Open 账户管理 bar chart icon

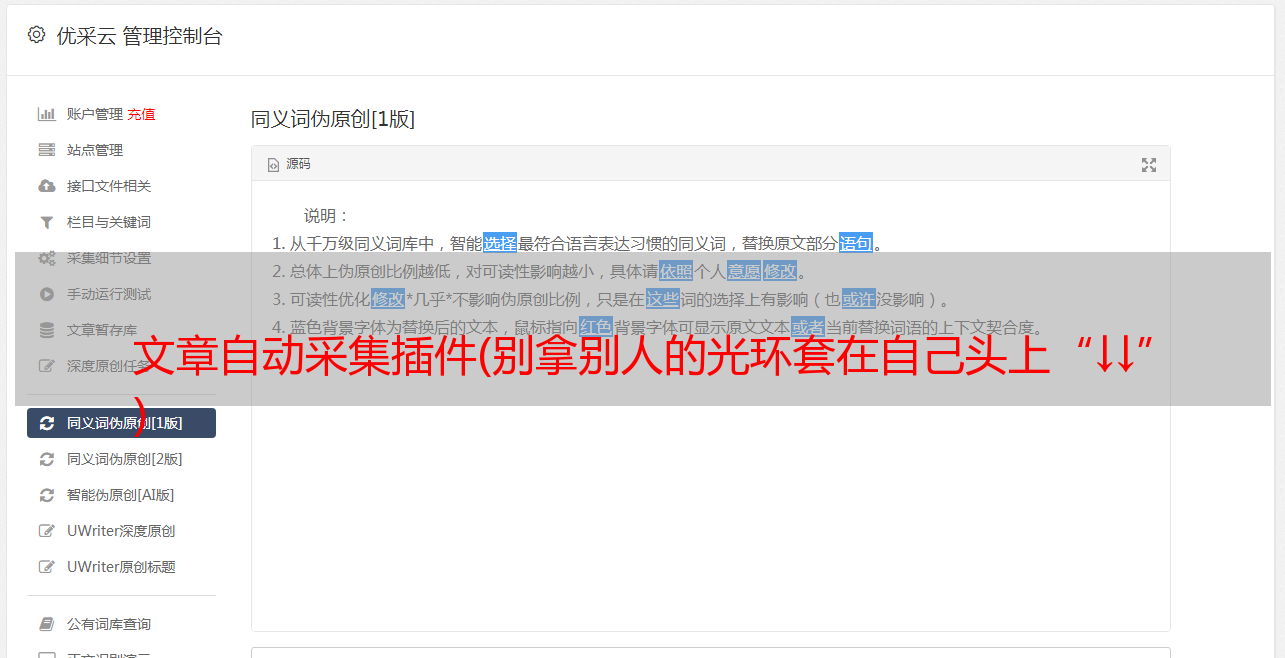point(46,114)
